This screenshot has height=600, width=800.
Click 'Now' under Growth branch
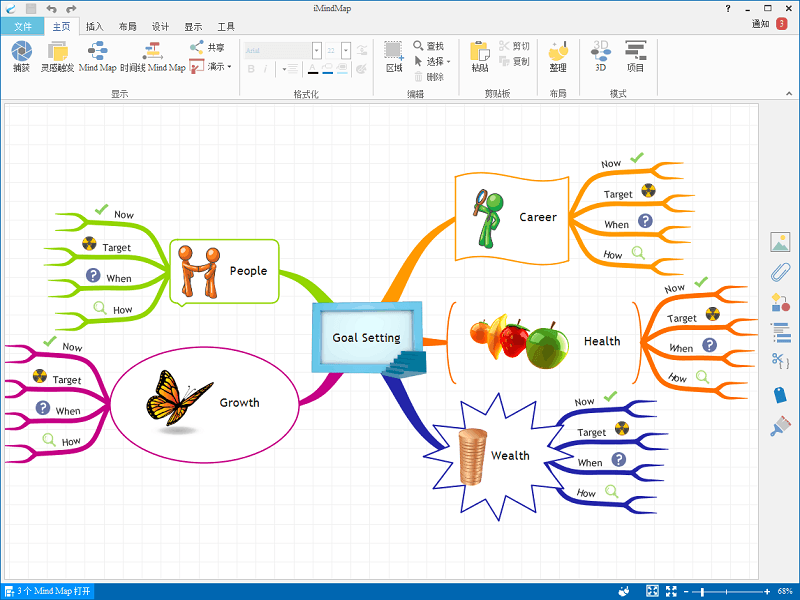pos(72,347)
